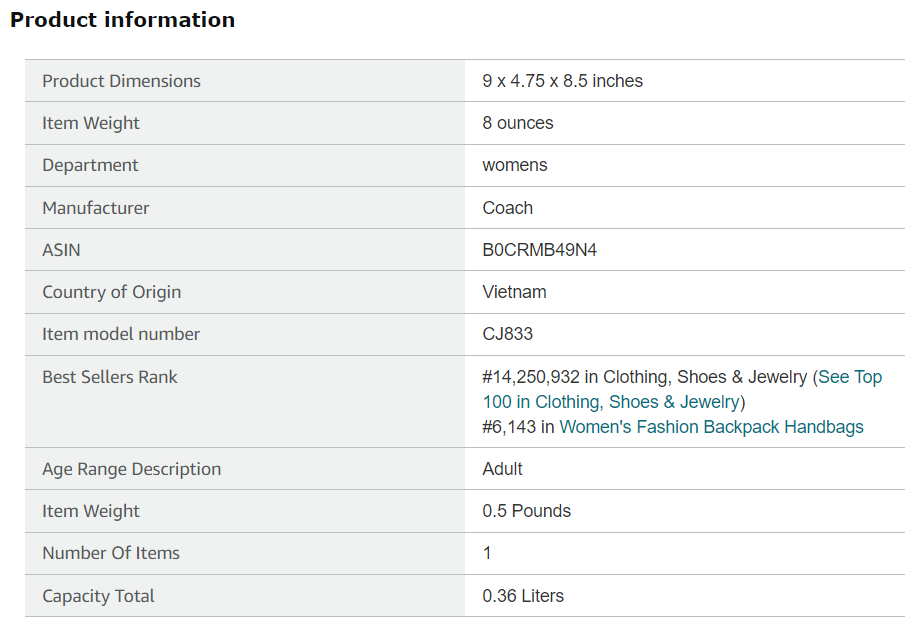
Task: Click the Age Range Description label
Action: point(131,469)
